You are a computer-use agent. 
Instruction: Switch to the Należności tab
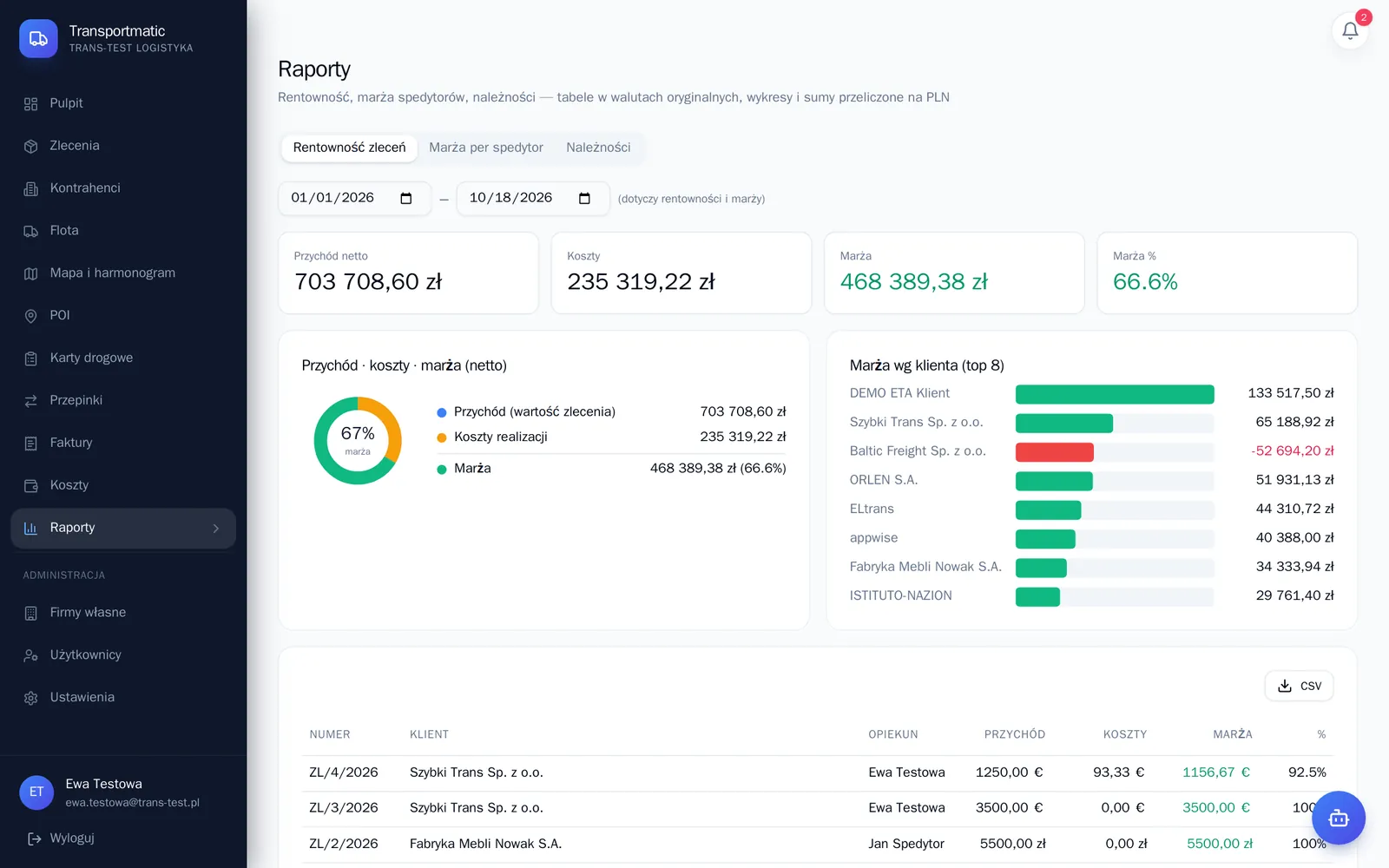pyautogui.click(x=598, y=148)
